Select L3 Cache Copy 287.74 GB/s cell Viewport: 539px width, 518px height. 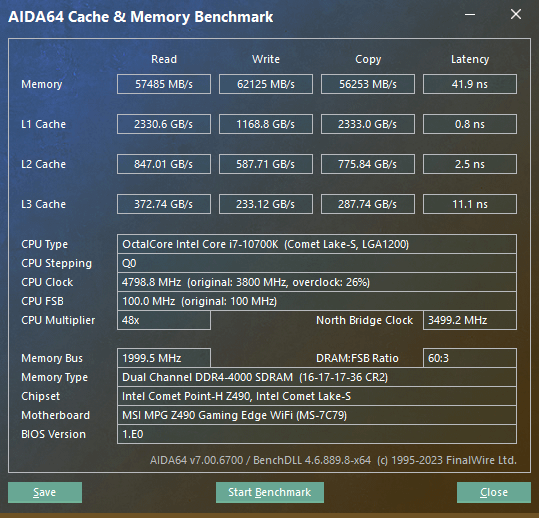[x=368, y=204]
